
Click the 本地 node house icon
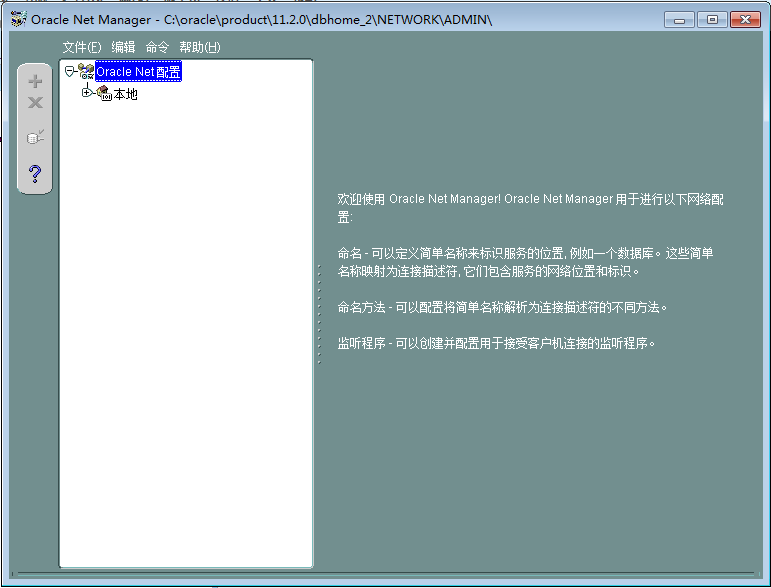[104, 93]
